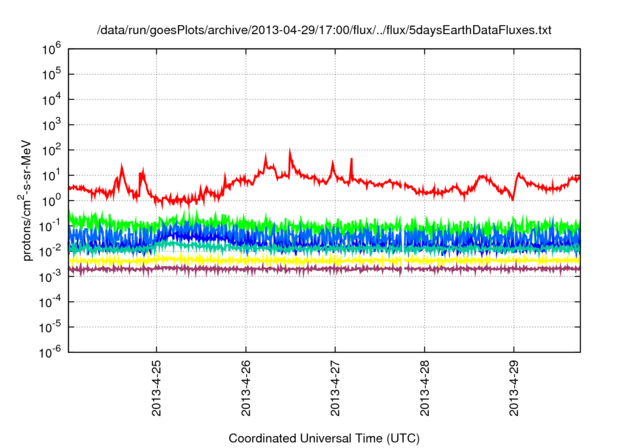Screen dimensions: 640x448
Task: Select the 10^-2 y-axis tick label
Action: [50, 251]
